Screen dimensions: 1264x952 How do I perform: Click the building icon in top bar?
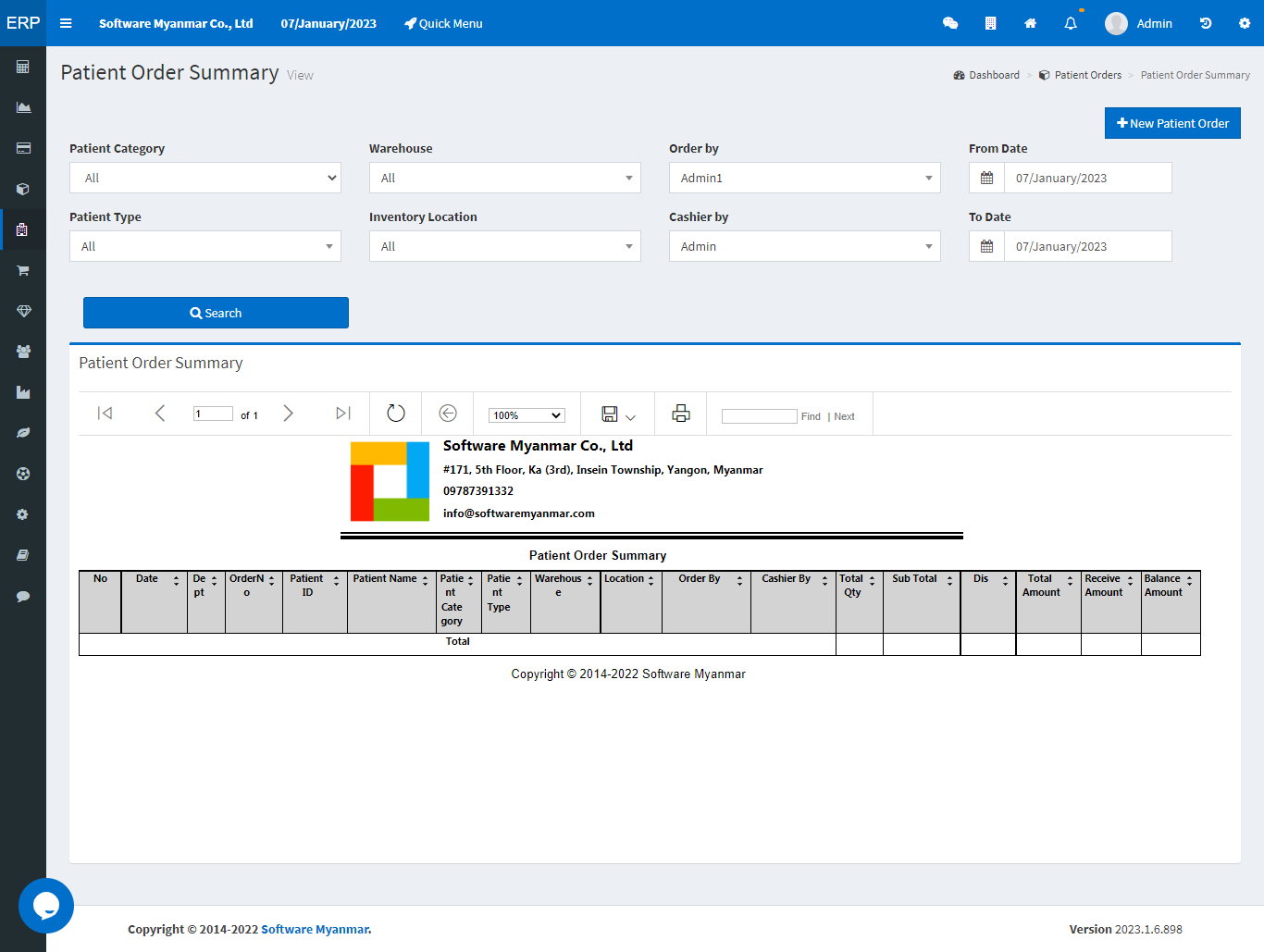990,23
